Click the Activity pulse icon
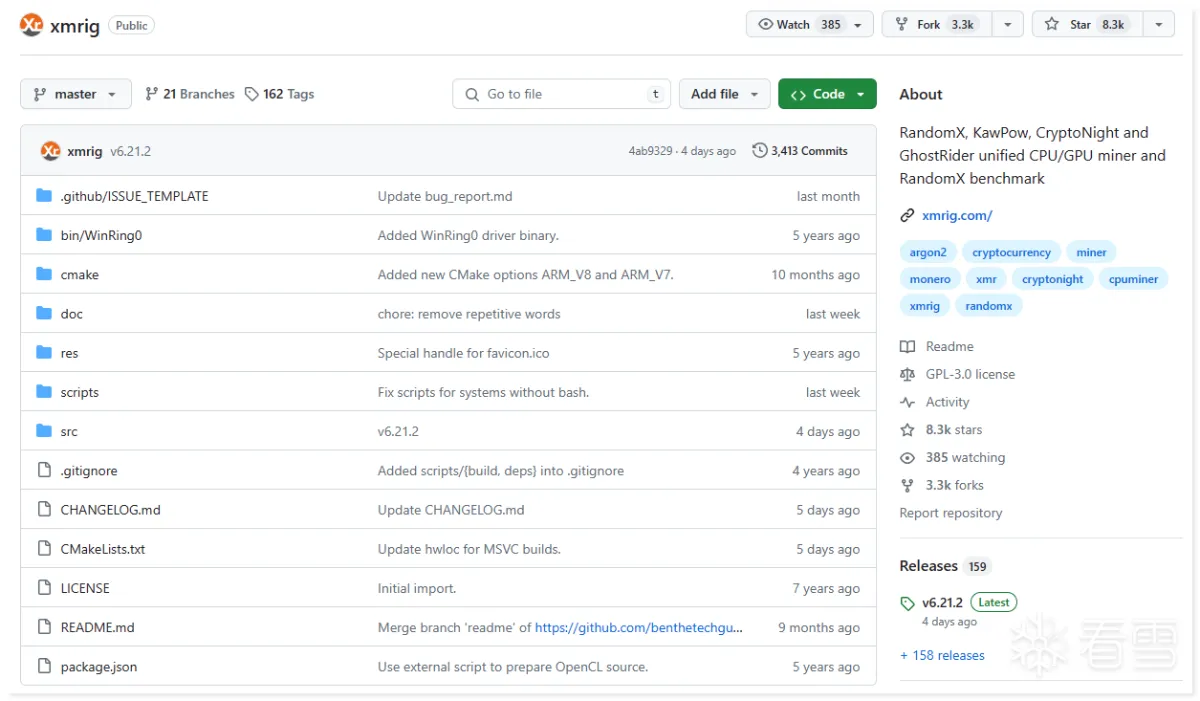The height and width of the screenshot is (701, 1200). (x=907, y=402)
